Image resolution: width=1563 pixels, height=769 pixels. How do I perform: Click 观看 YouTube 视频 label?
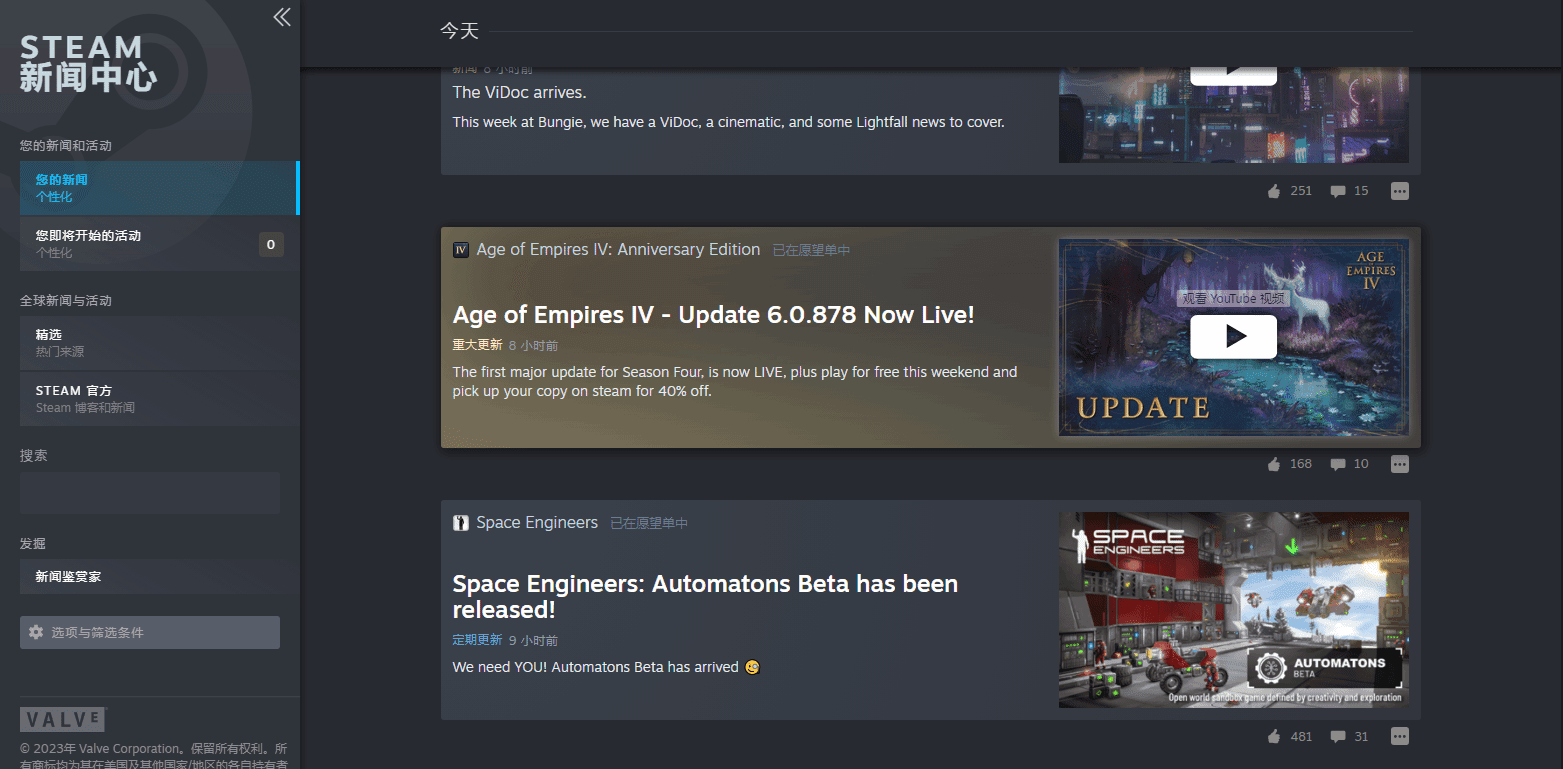pos(1232,298)
